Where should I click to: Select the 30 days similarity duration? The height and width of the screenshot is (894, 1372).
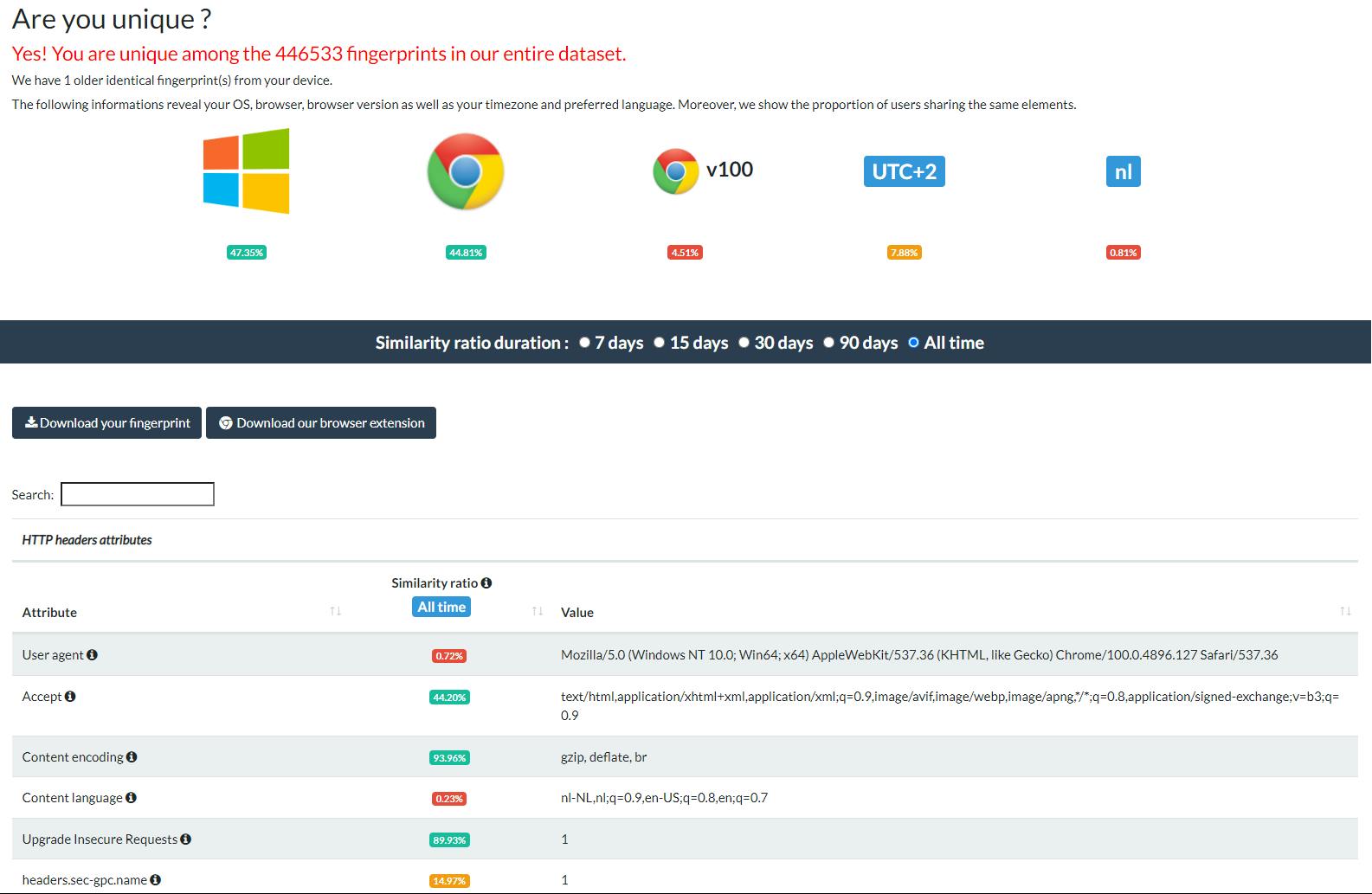point(744,343)
